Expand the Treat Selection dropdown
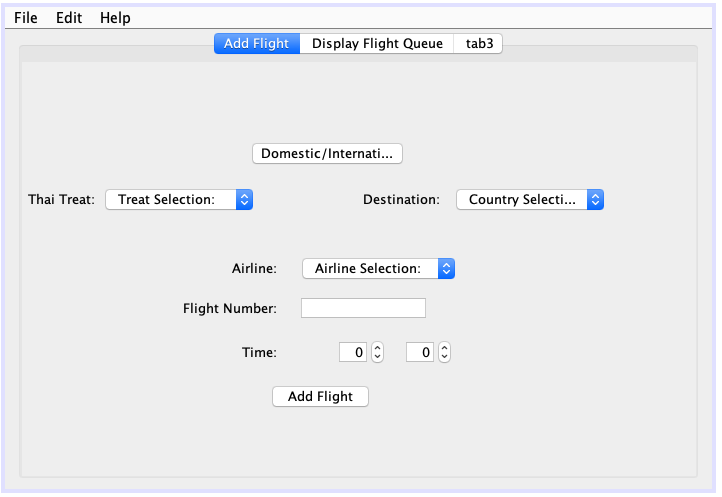This screenshot has width=722, height=497. (179, 199)
